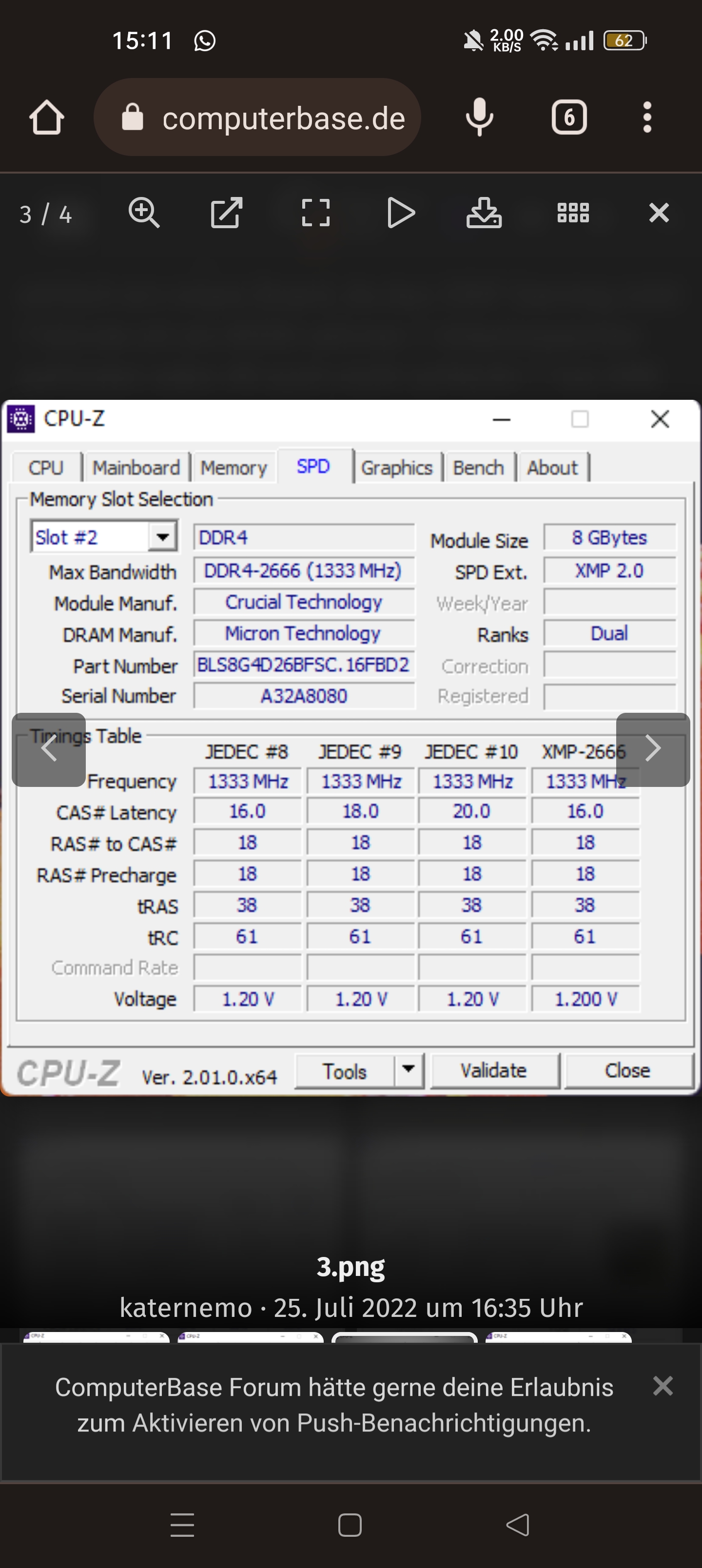Start the gallery slideshow play button

point(401,213)
